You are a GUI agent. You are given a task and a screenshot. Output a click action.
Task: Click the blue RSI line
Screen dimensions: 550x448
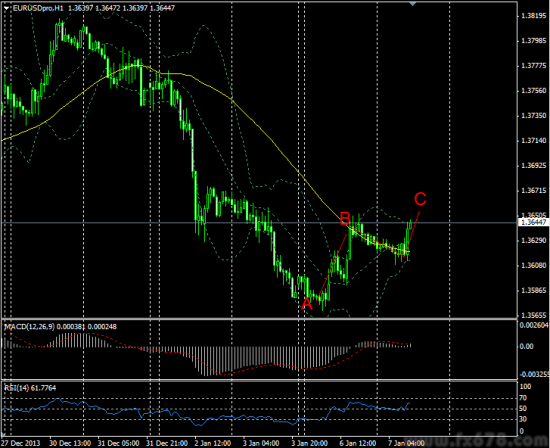click(x=196, y=424)
